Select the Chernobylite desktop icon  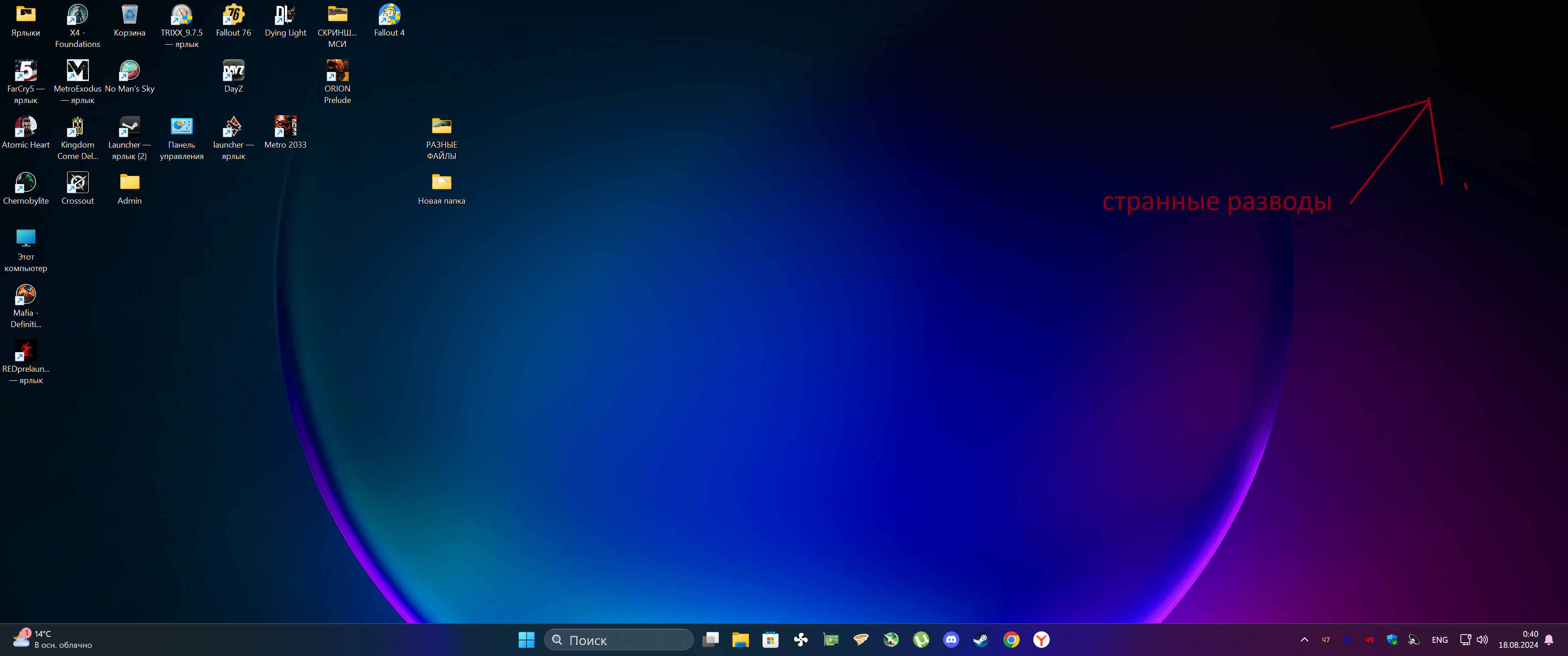pyautogui.click(x=26, y=183)
